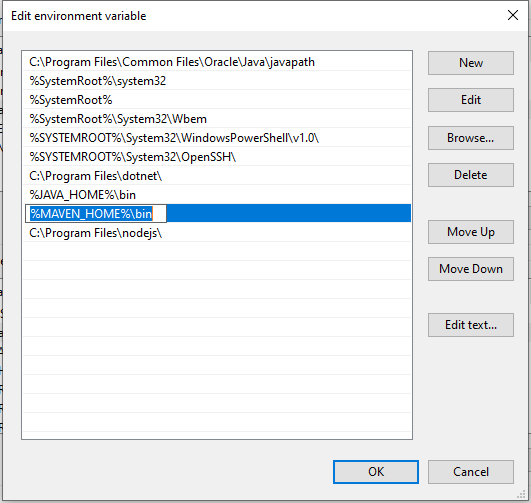Viewport: 531px width, 503px height.
Task: Click inside the %MAVEN_HOME%\bin edit field
Action: (x=96, y=214)
